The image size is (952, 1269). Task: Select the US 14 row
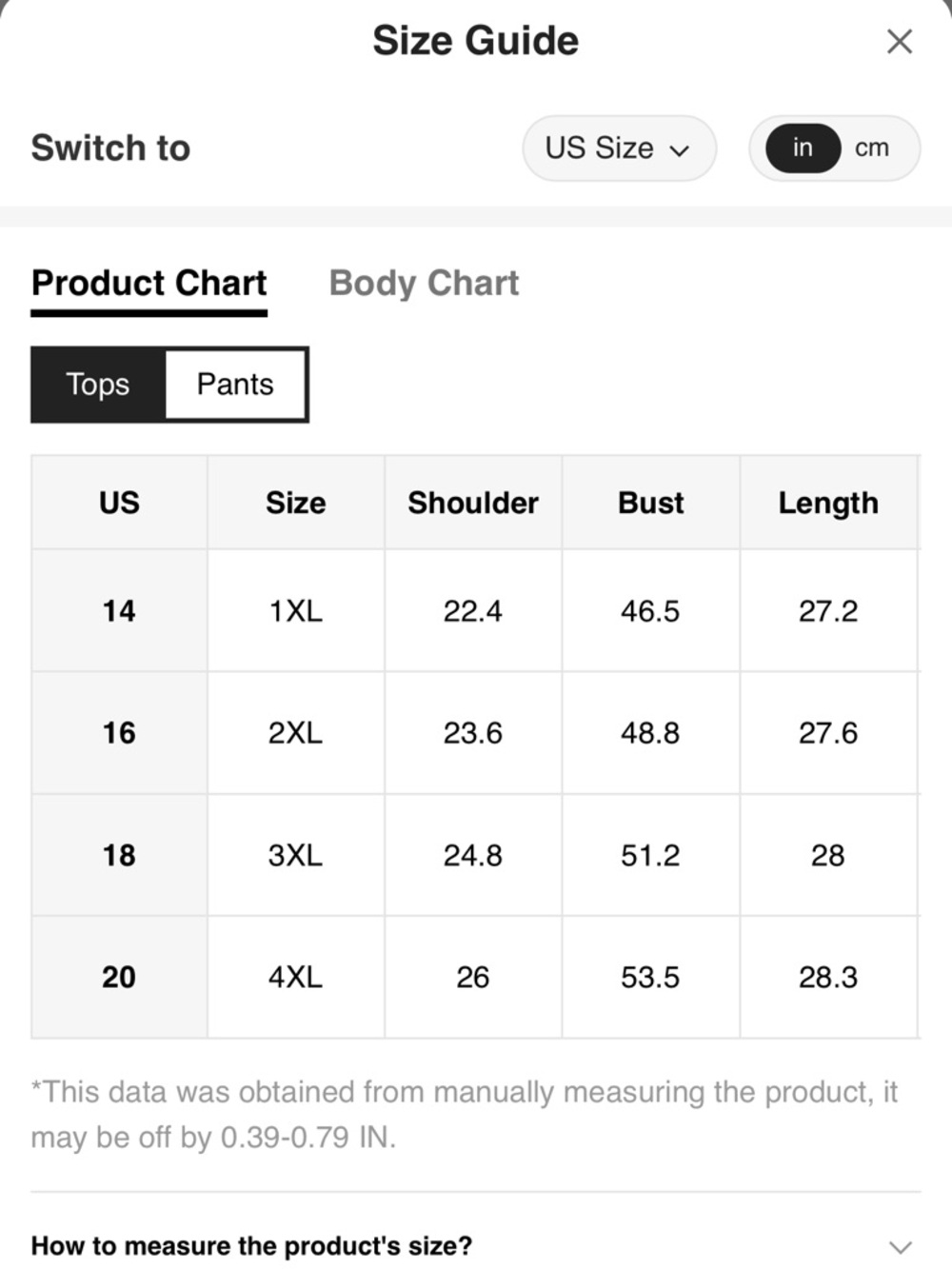(119, 610)
